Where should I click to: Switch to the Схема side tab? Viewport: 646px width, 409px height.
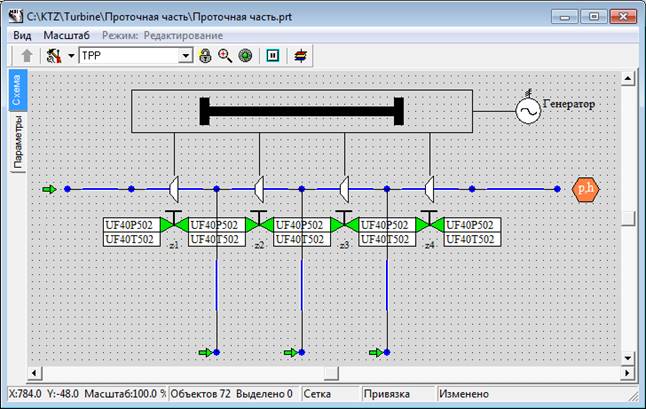pos(17,91)
